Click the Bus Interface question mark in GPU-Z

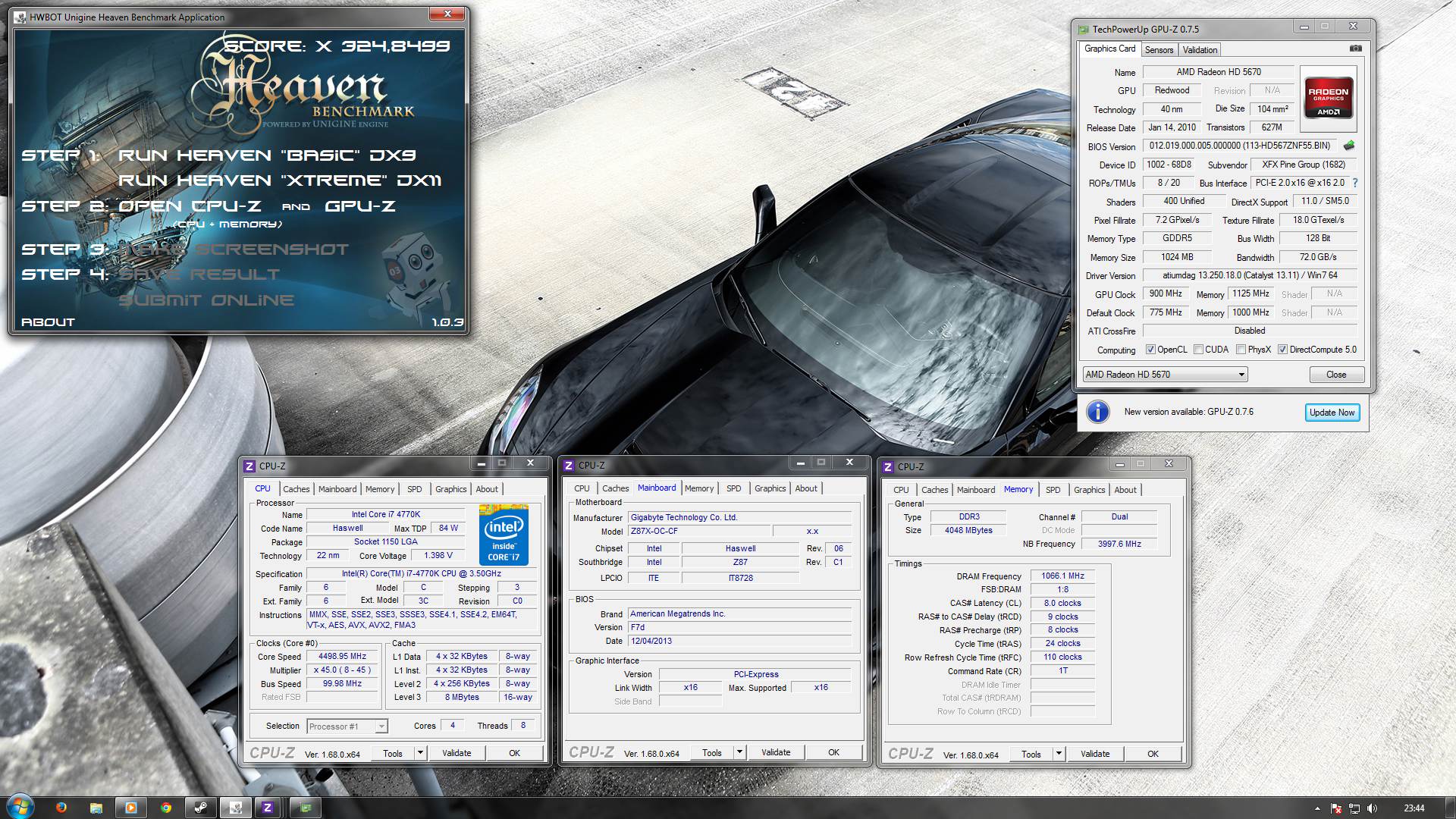point(1355,183)
